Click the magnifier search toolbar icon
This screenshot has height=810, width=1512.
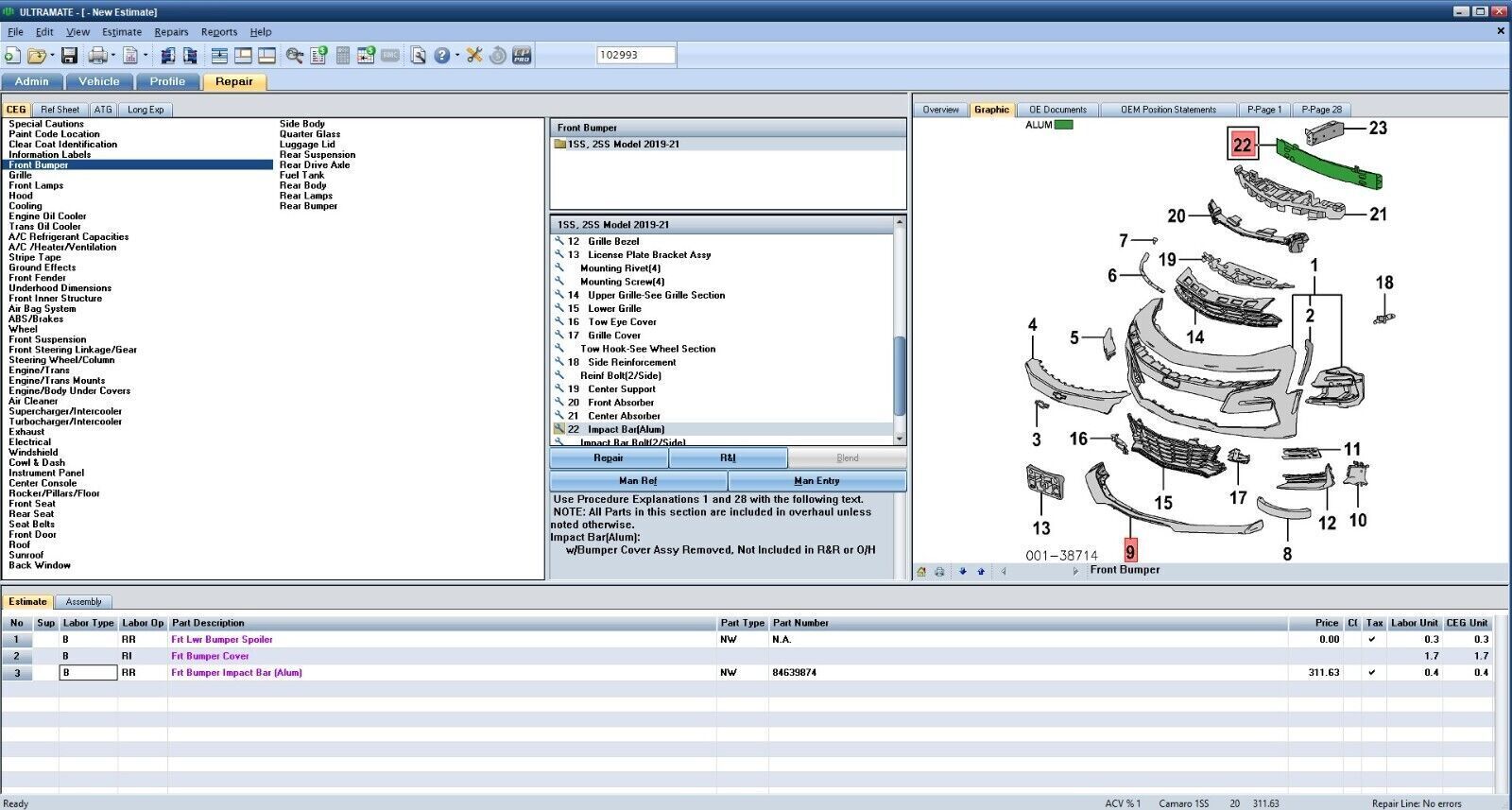294,56
